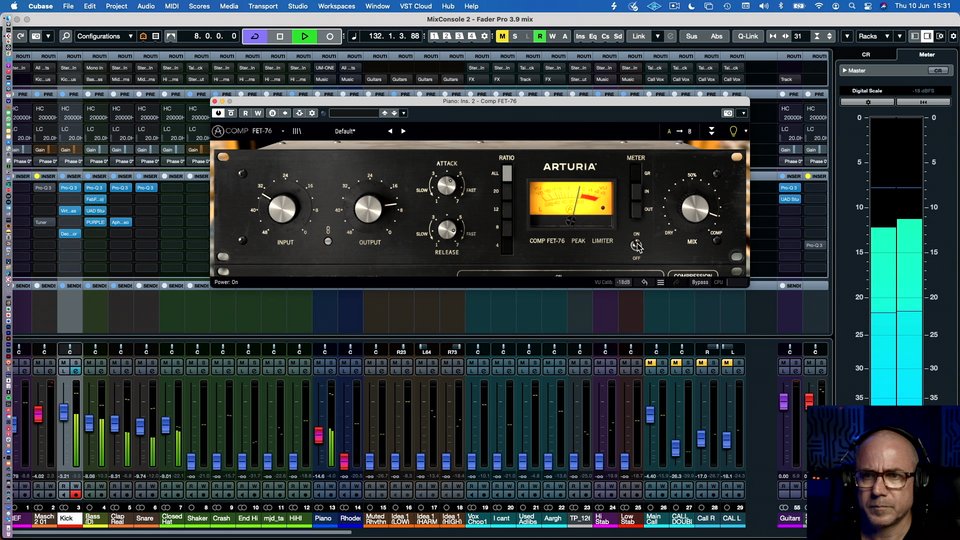Click the Activate Cycle button in the transport
The width and height of the screenshot is (960, 540).
(x=255, y=36)
